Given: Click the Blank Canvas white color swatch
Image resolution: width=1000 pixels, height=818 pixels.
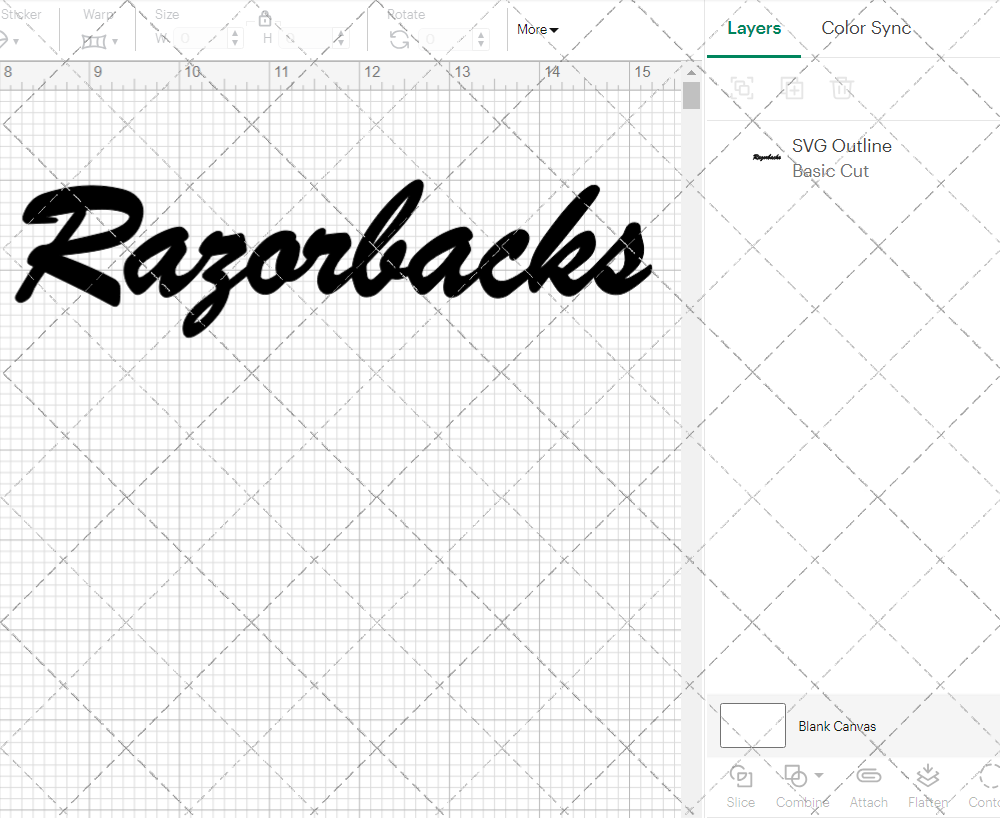Looking at the screenshot, I should tap(752, 726).
